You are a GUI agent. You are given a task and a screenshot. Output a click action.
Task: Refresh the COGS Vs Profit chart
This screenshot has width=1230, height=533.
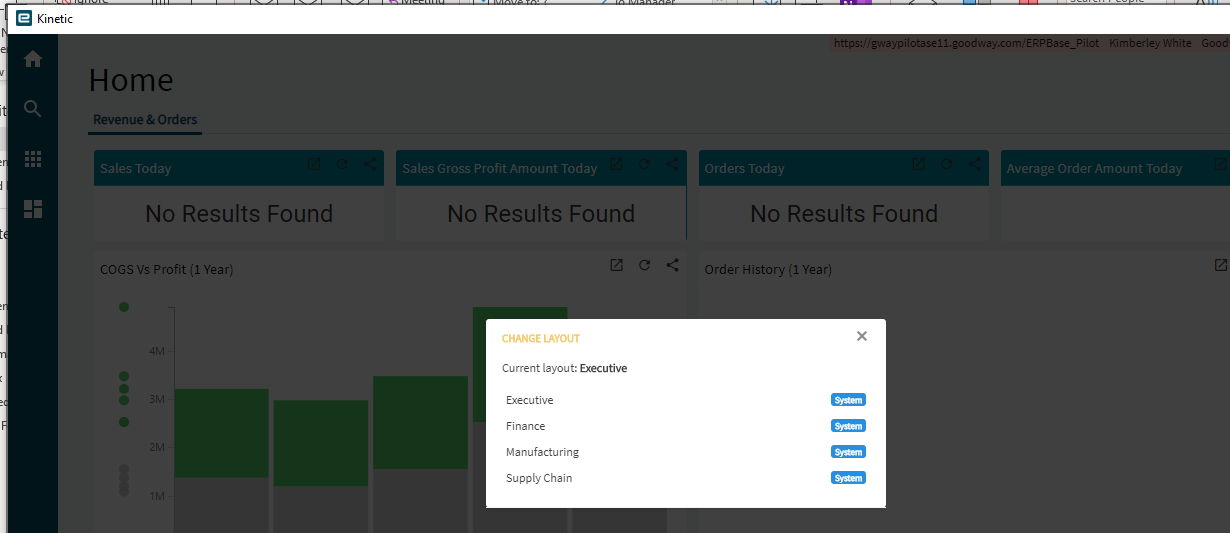point(644,265)
